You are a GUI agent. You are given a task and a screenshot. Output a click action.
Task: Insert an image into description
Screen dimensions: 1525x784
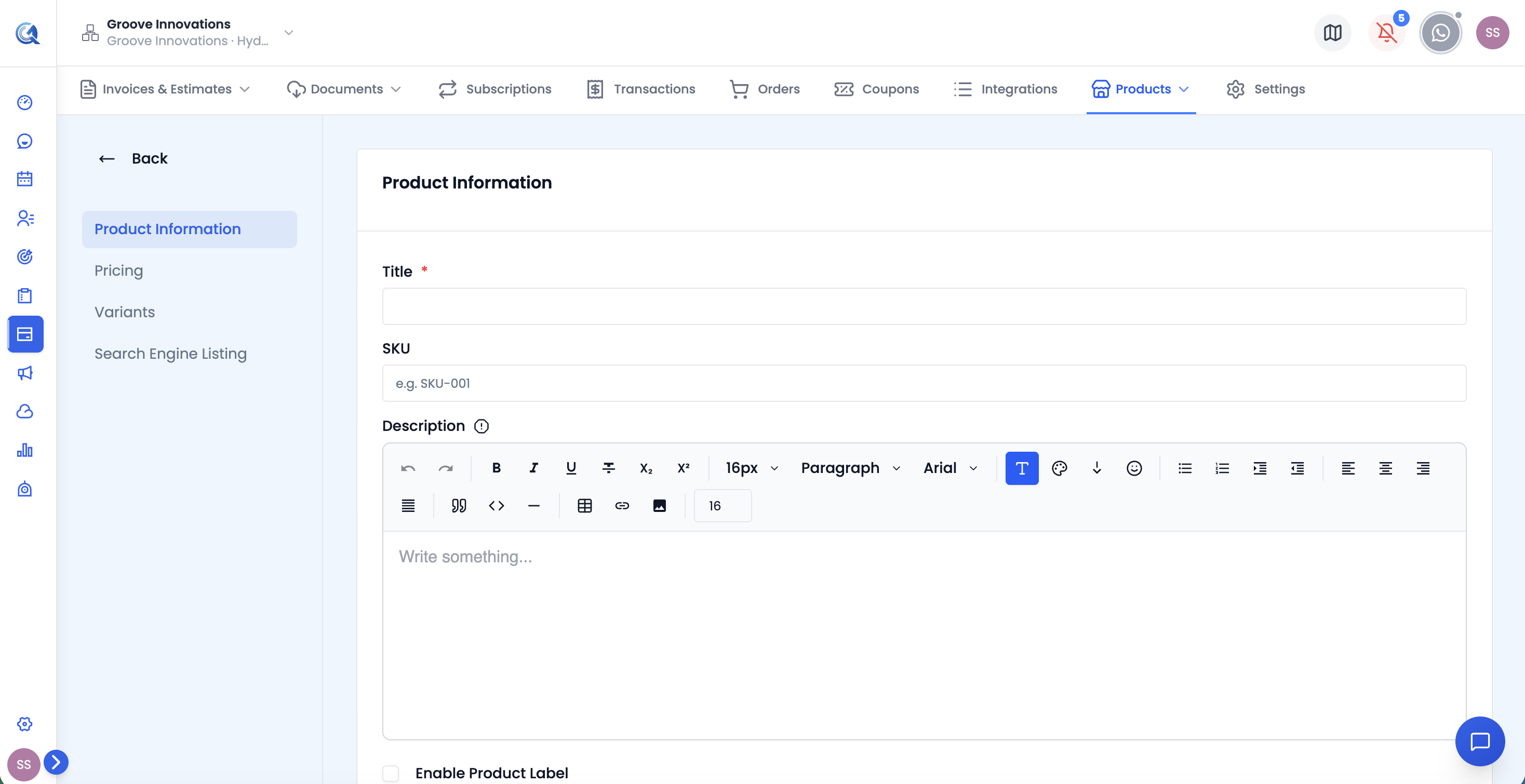(x=659, y=505)
